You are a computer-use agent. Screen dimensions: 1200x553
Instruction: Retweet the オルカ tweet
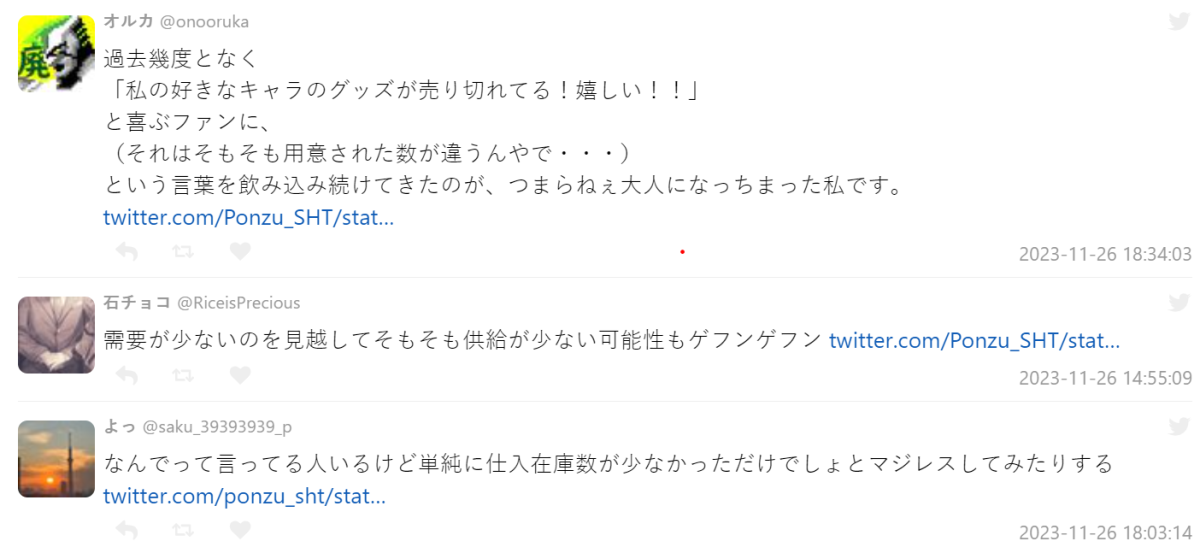click(183, 252)
